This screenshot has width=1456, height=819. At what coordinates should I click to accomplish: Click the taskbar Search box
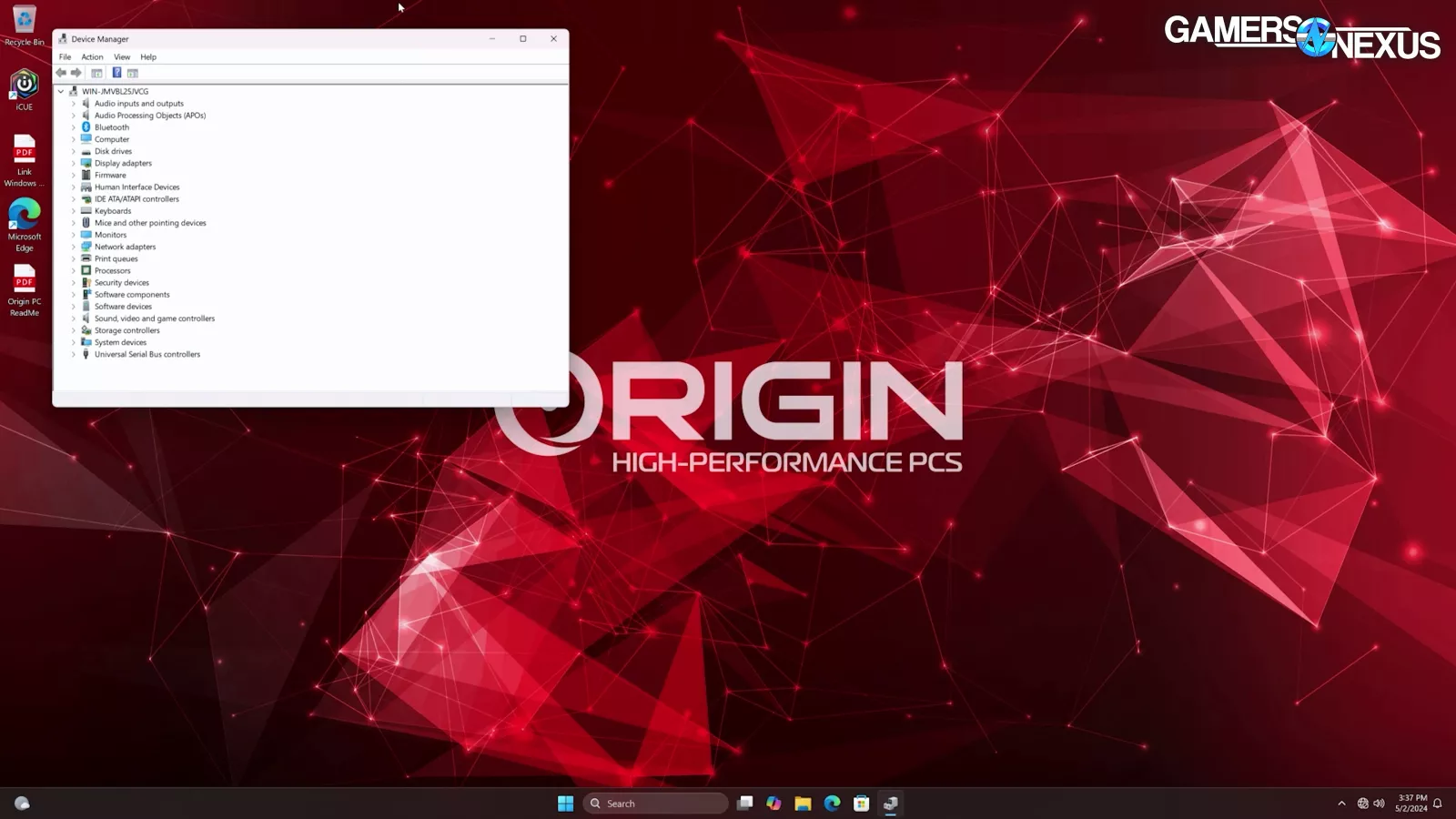tap(655, 803)
